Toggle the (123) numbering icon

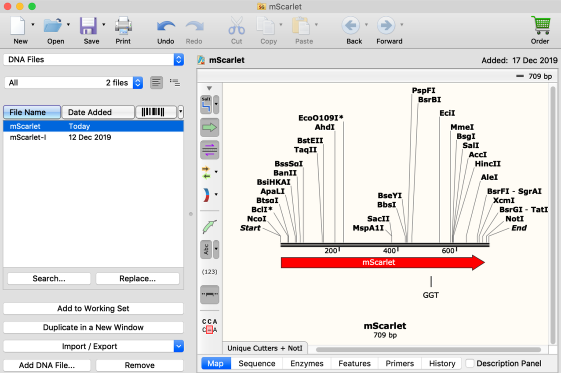point(210,272)
